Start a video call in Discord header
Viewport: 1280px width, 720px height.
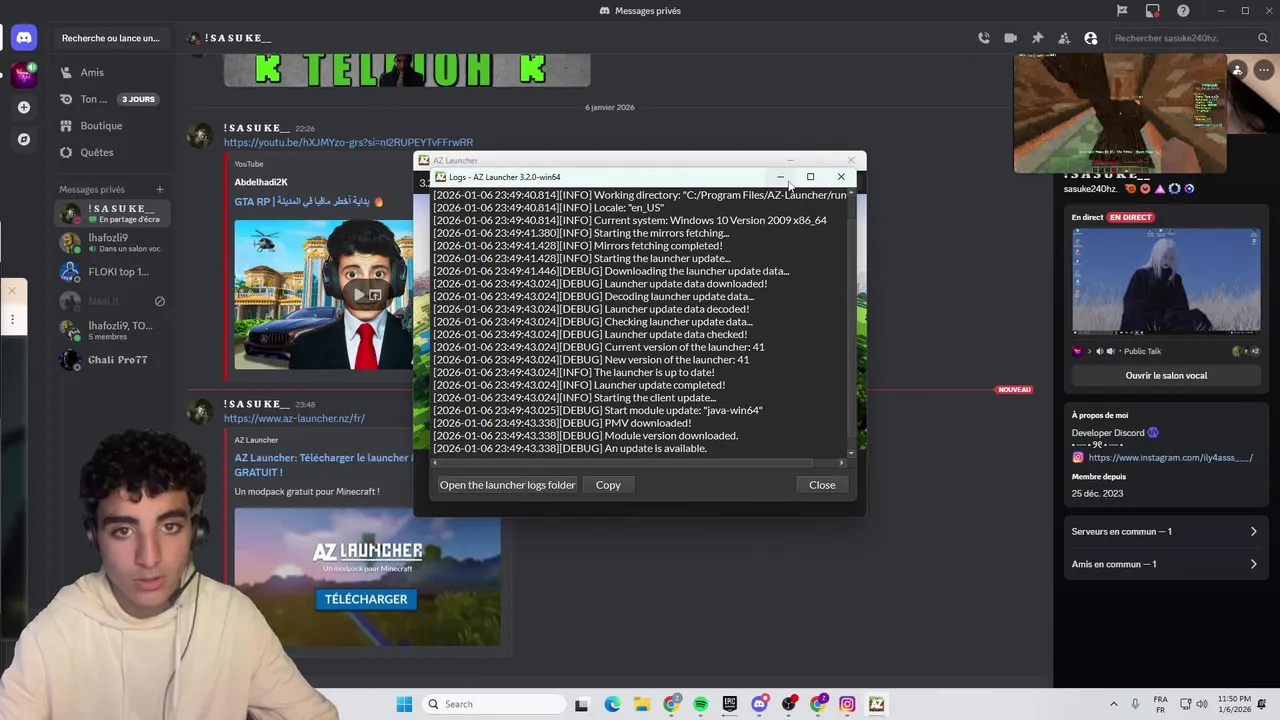(x=1011, y=38)
